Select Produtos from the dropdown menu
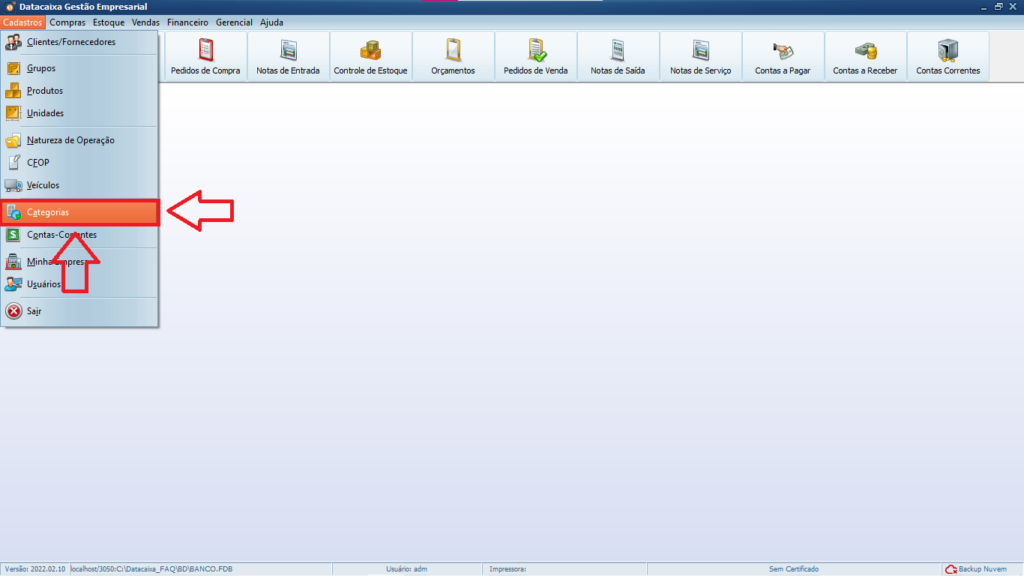This screenshot has width=1024, height=576. pos(45,91)
